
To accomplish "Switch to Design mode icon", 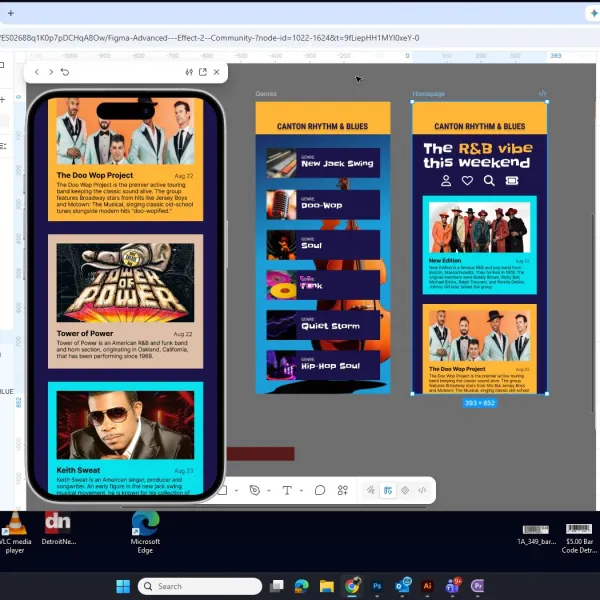I will (x=388, y=490).
